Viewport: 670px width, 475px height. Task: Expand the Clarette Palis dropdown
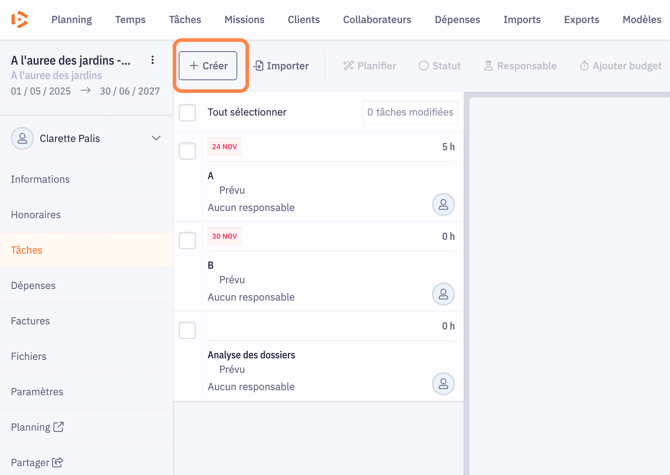(x=156, y=139)
